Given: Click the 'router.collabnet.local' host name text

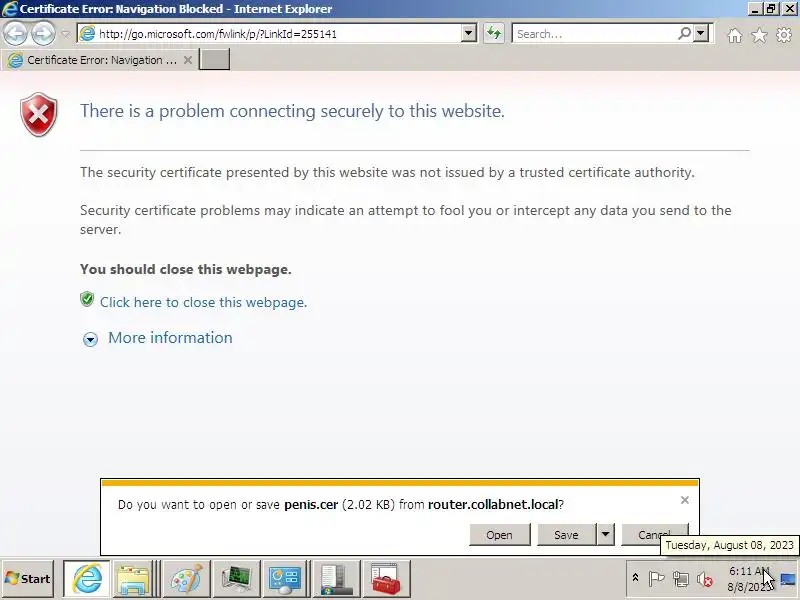Looking at the screenshot, I should (493, 505).
